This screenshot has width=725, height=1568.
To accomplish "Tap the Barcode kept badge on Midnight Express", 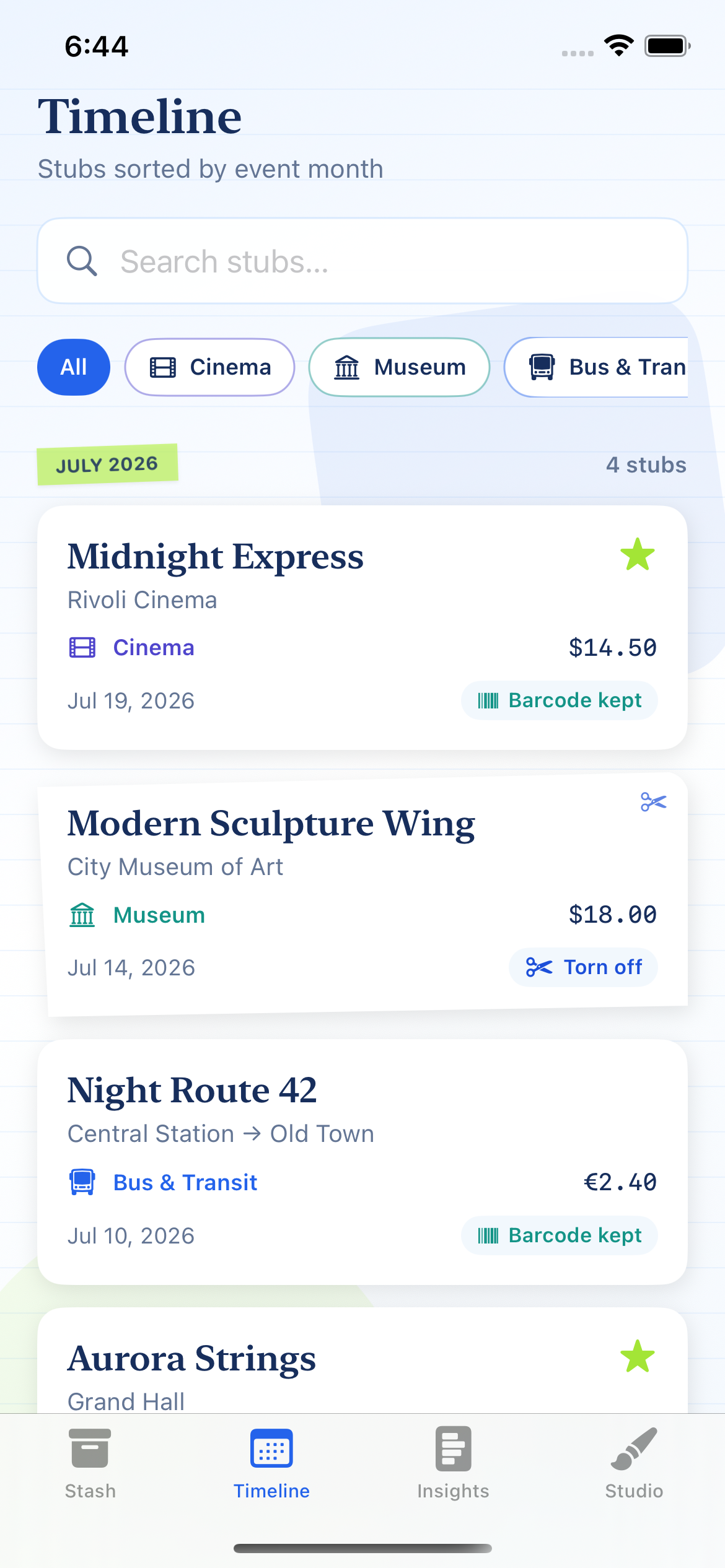I will click(559, 700).
